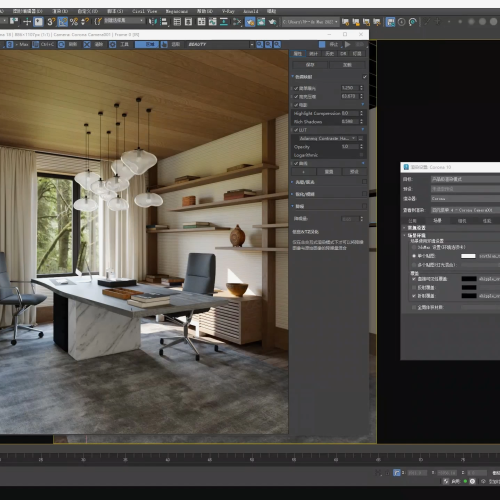Open the renderer Corona dropdown in Render Setup
The height and width of the screenshot is (500, 500).
[465, 199]
